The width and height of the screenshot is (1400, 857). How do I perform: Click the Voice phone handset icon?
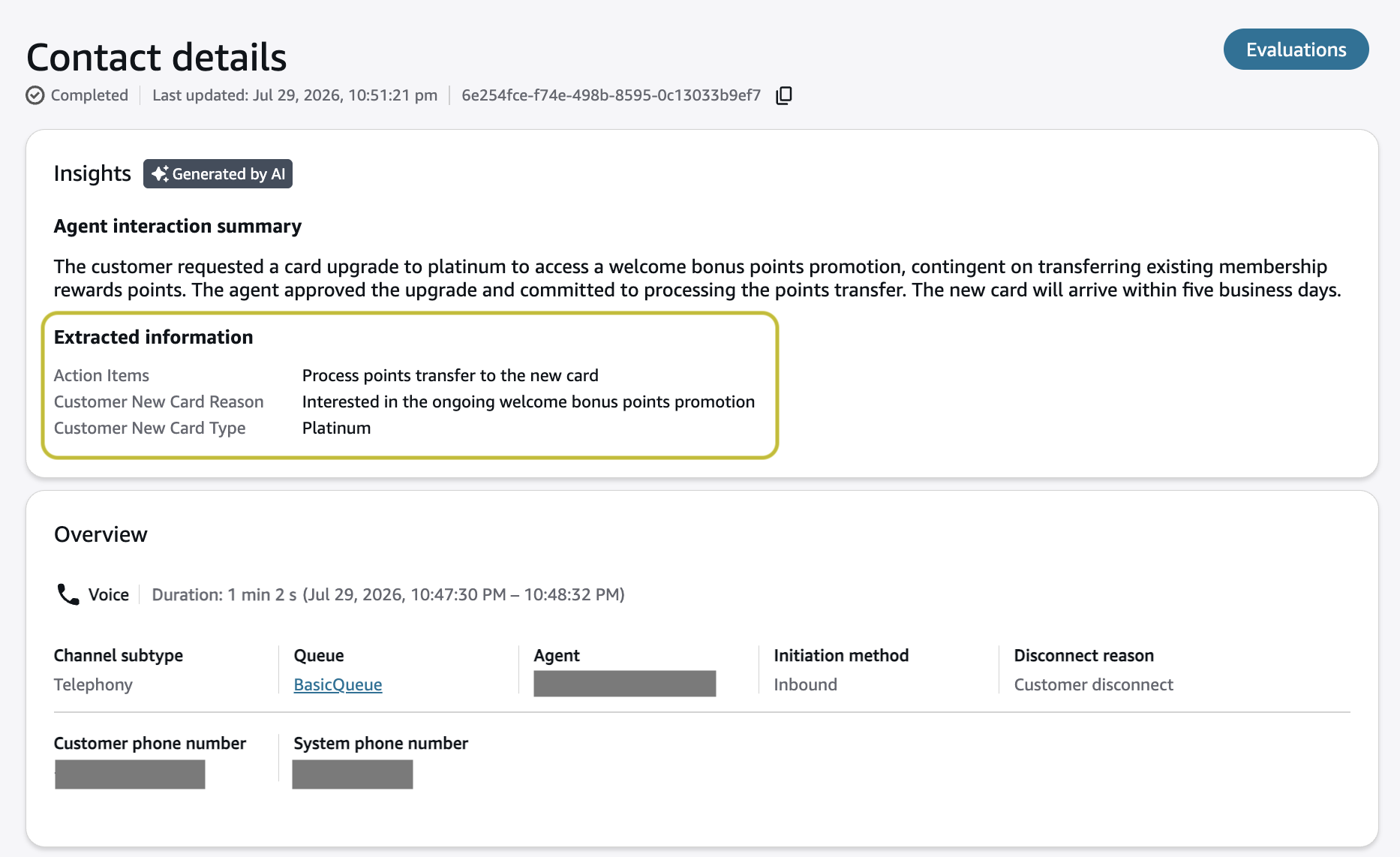pos(68,594)
